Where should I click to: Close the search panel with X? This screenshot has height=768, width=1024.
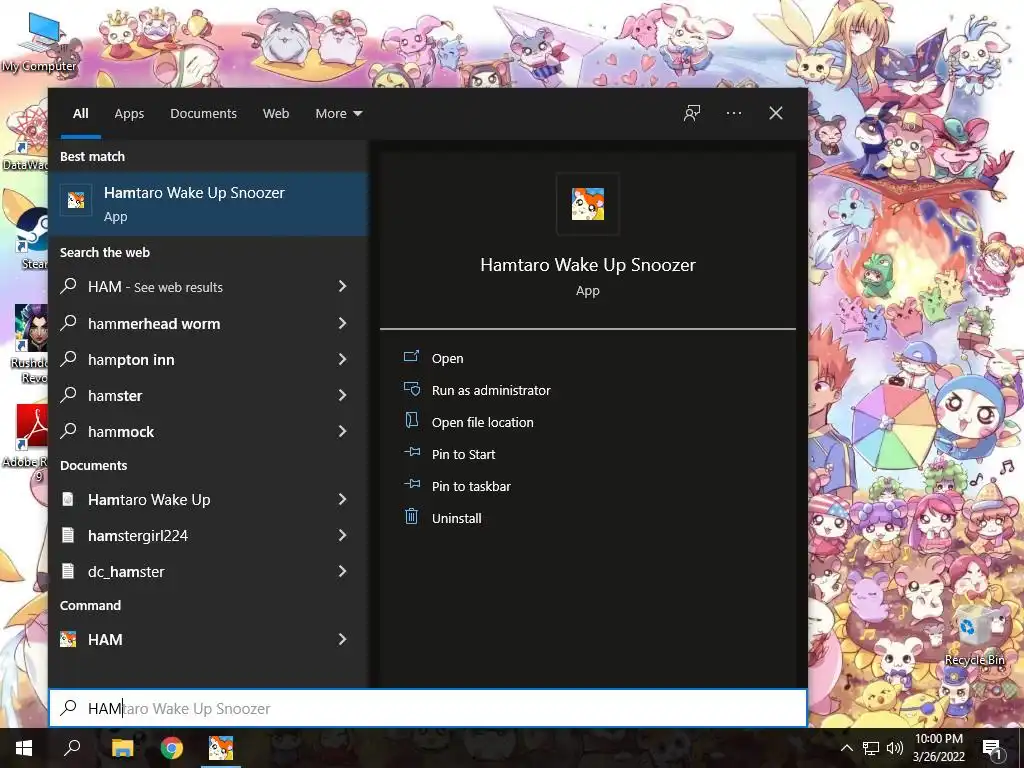775,113
